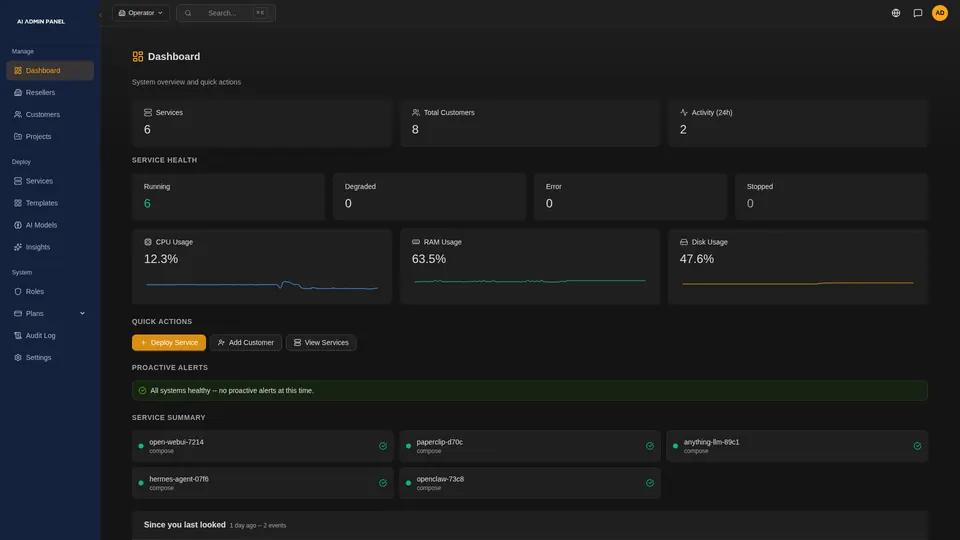Screen dimensions: 960x540
Task: Open the chat message icon
Action: pyautogui.click(x=918, y=13)
